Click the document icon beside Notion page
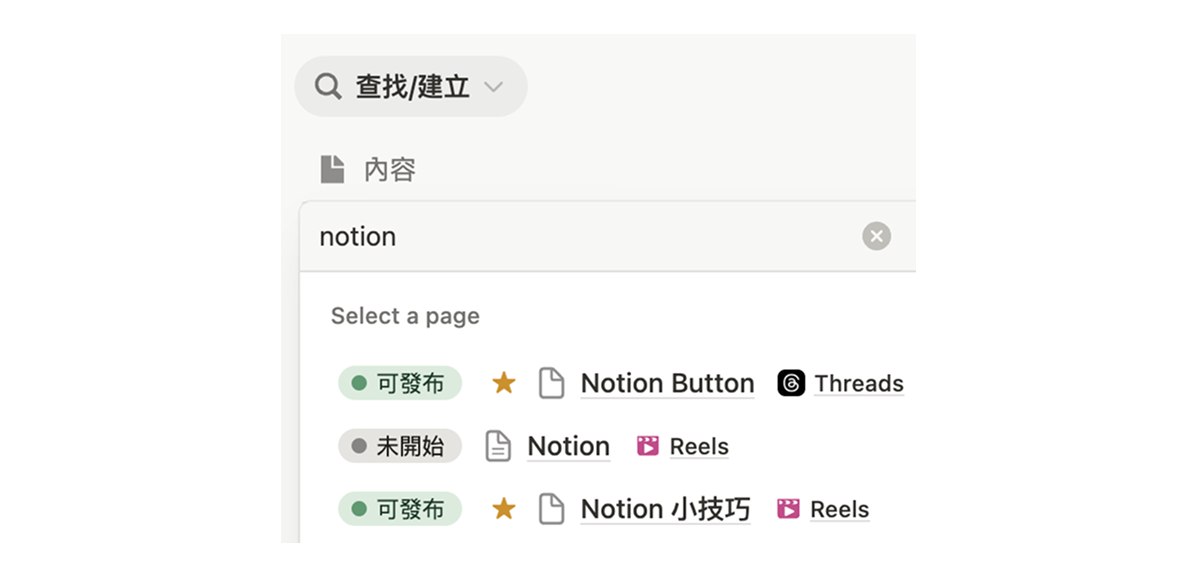This screenshot has width=1200, height=577. coord(498,446)
